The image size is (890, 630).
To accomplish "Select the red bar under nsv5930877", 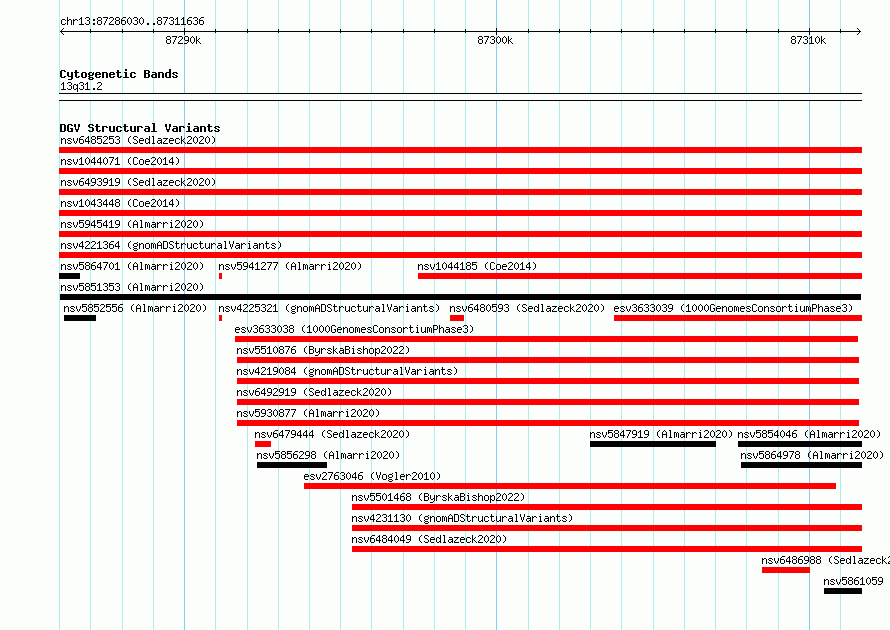I will click(x=548, y=423).
